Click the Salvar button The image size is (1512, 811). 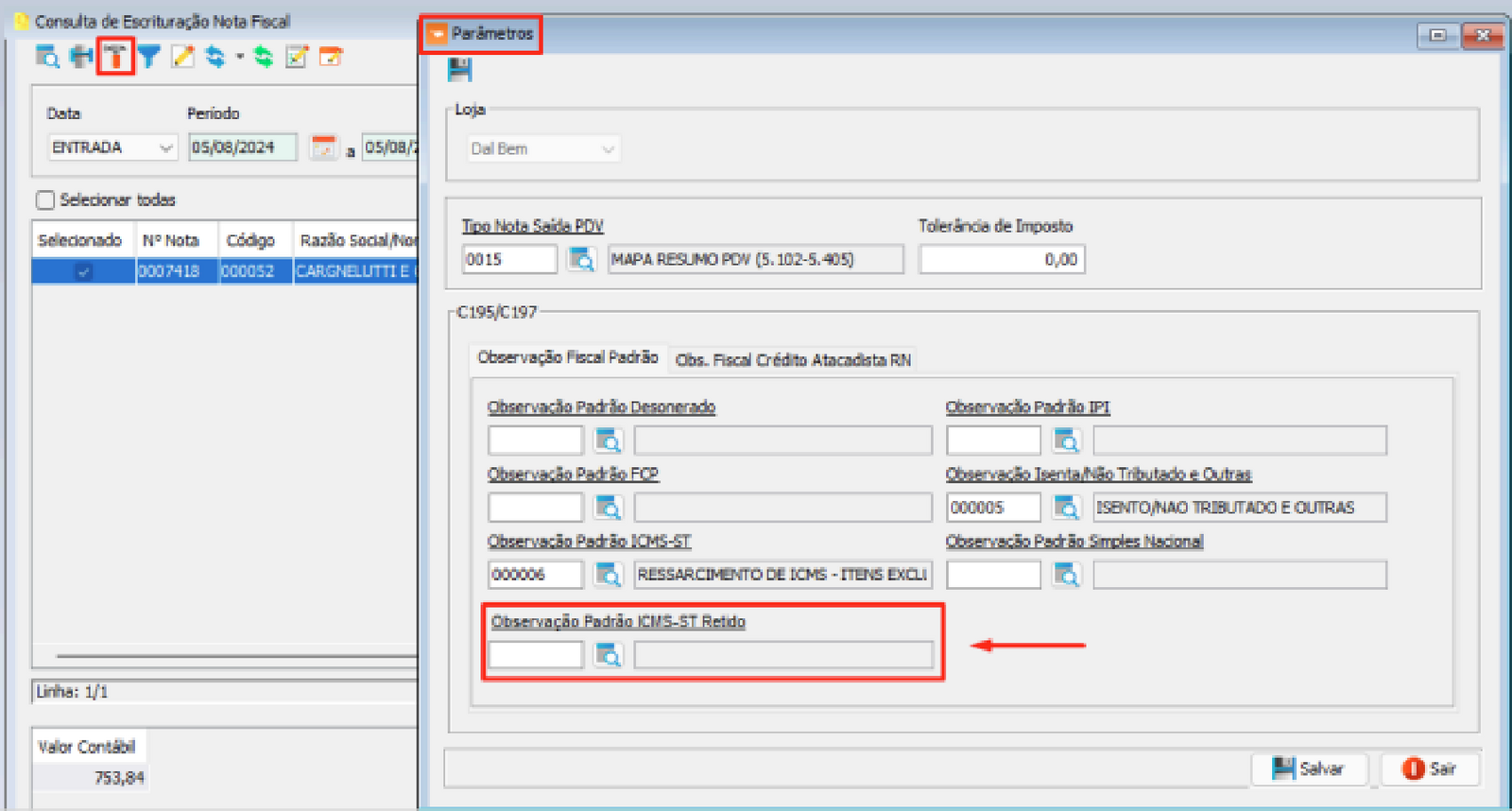1308,768
